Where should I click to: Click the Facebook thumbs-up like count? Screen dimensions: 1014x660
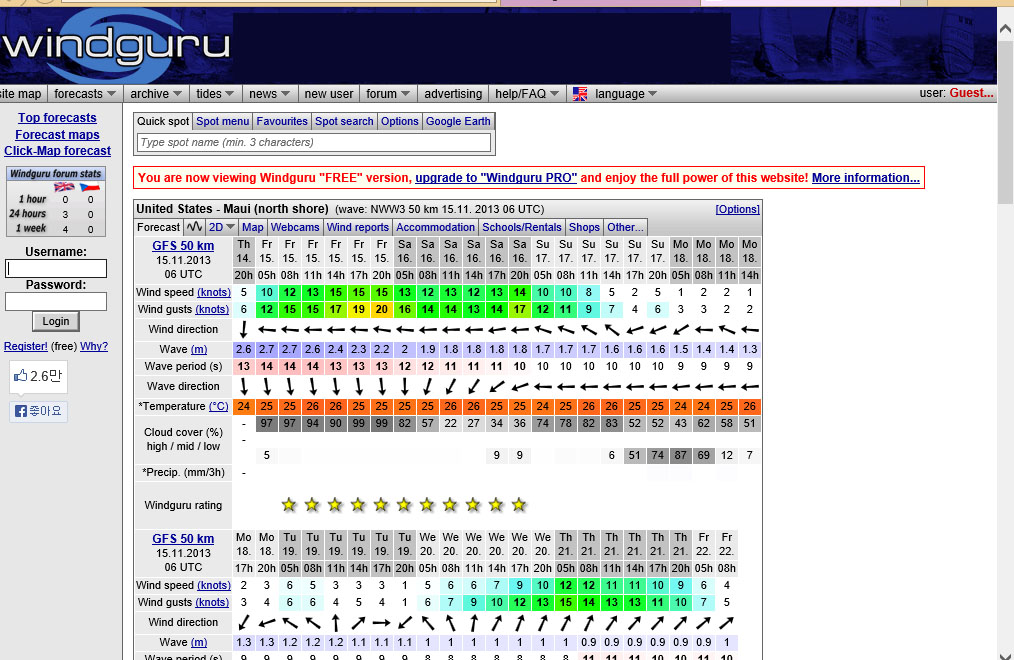click(38, 376)
